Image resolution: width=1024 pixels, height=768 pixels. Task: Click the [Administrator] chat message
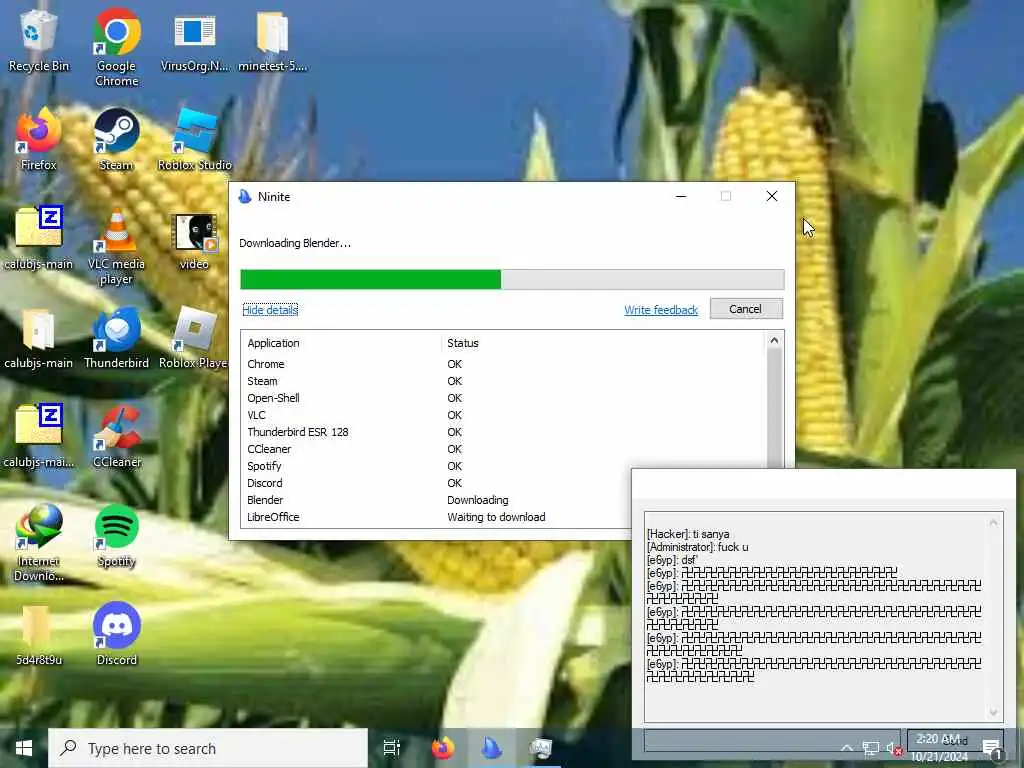pos(697,547)
